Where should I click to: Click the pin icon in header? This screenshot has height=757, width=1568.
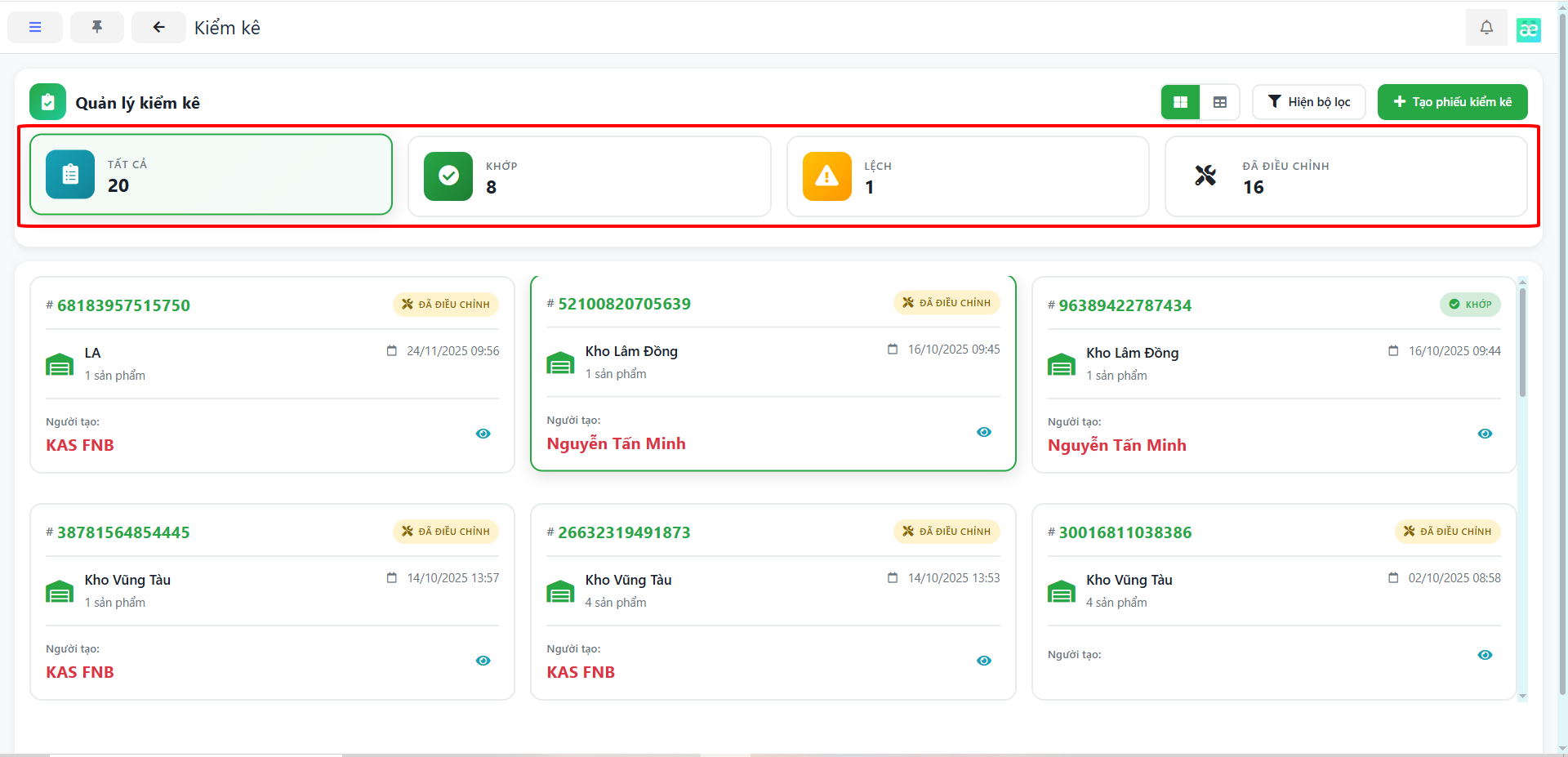pos(97,27)
